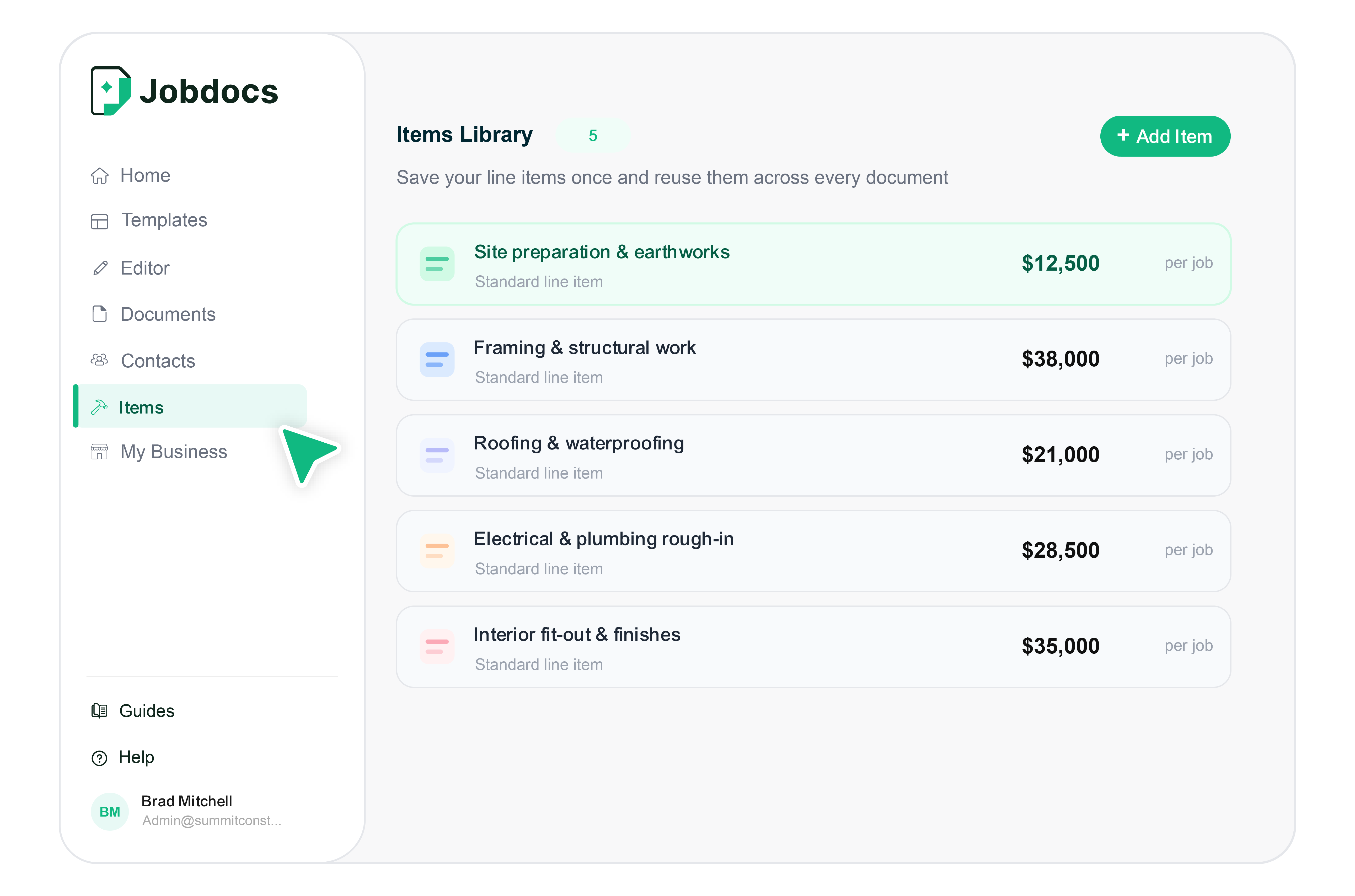The image size is (1355, 896).
Task: Click the Help question mark icon
Action: coord(99,758)
